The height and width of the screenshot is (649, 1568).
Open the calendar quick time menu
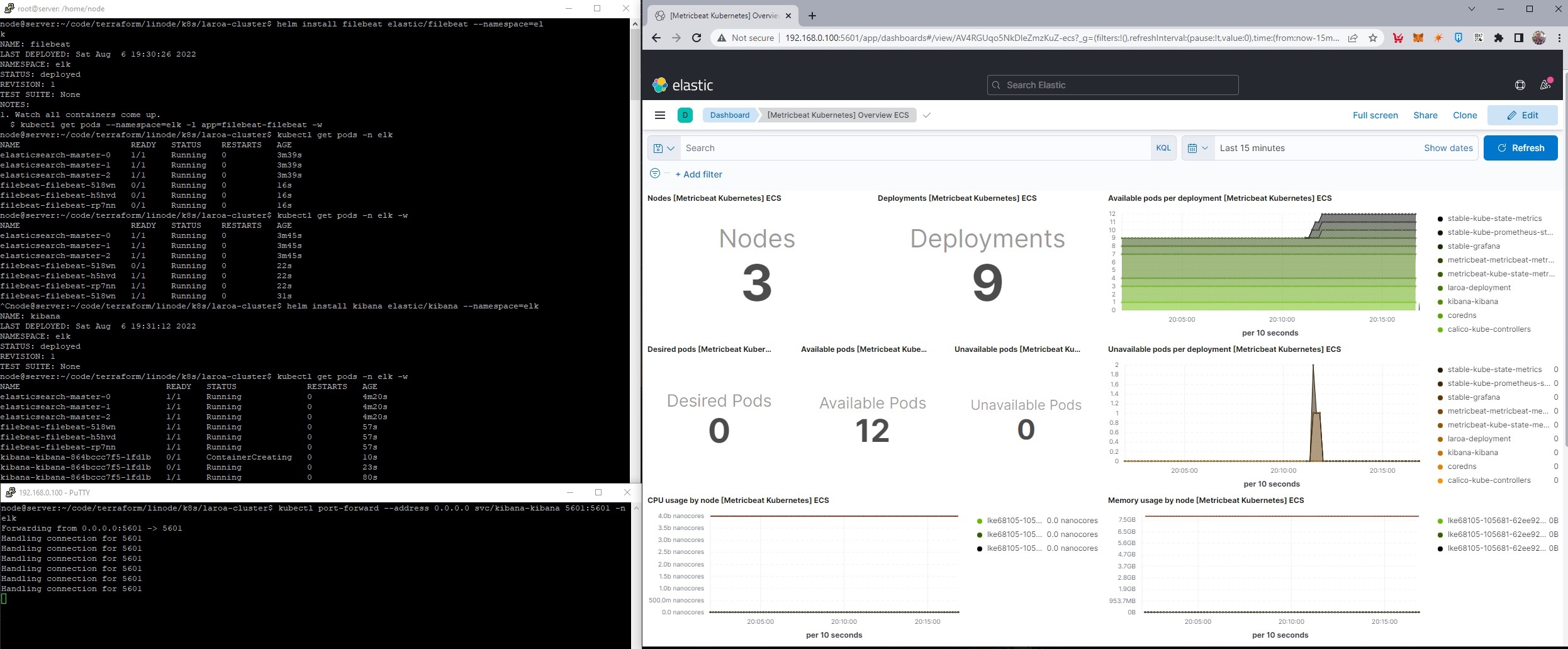click(x=1198, y=148)
